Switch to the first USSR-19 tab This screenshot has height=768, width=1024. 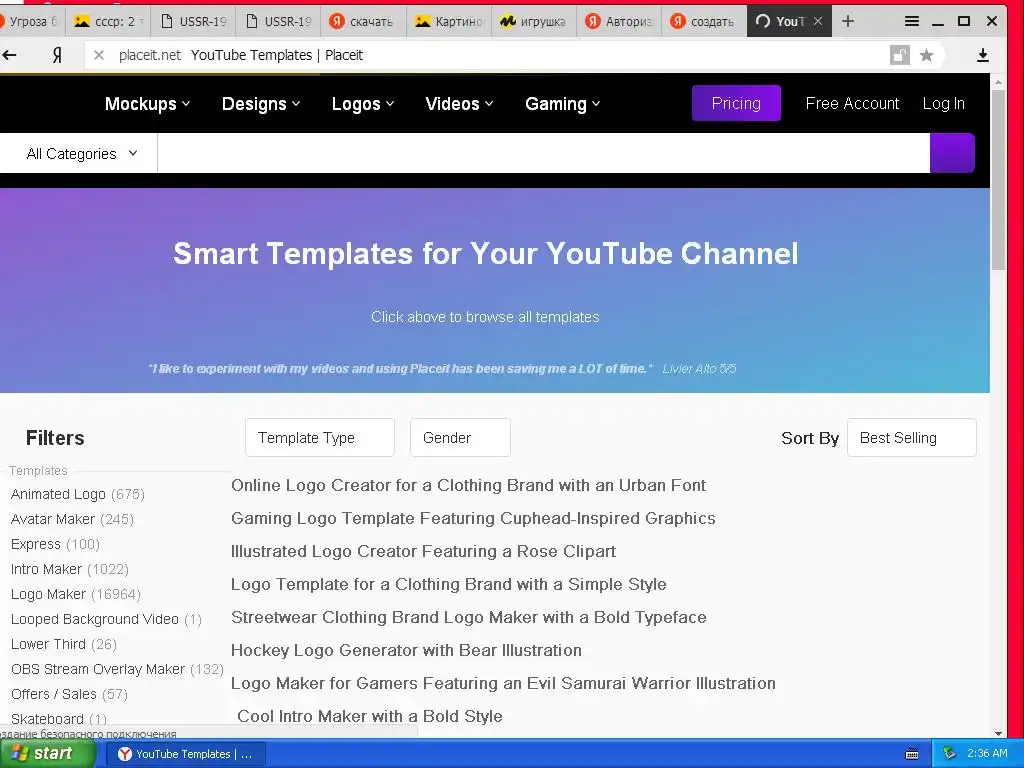click(193, 21)
